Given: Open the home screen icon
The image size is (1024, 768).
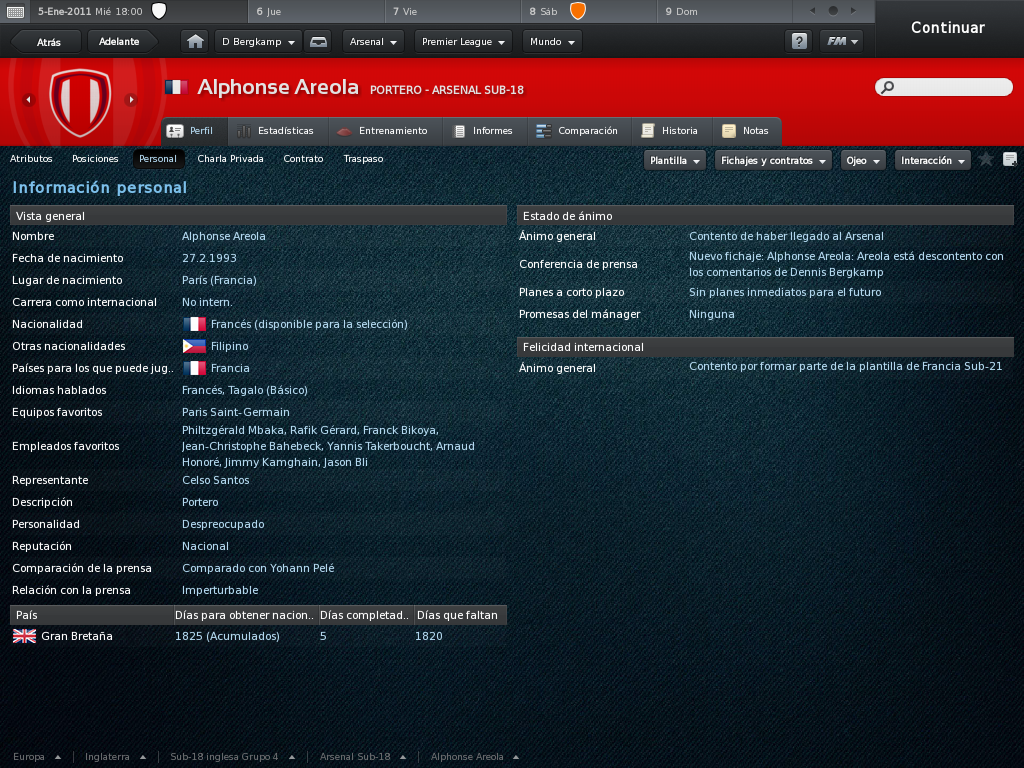Looking at the screenshot, I should (x=195, y=42).
